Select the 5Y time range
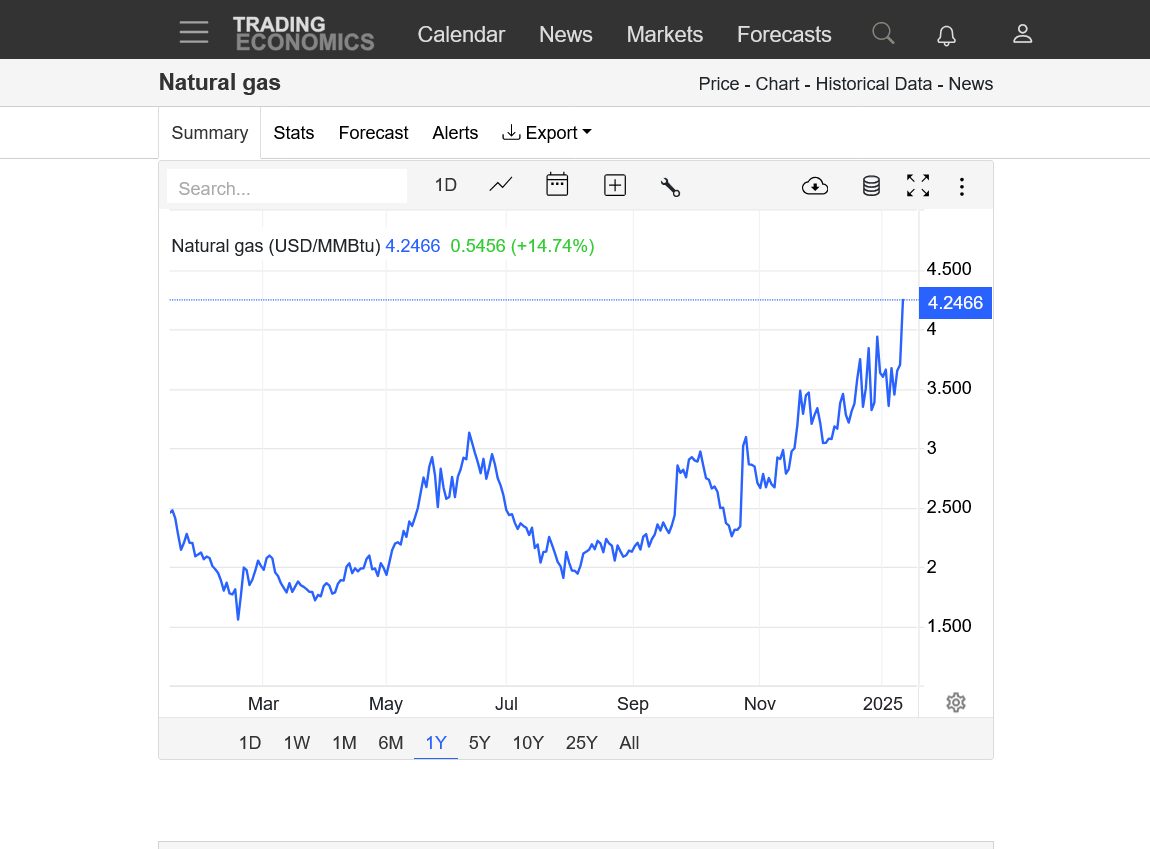This screenshot has width=1150, height=849. [x=480, y=743]
